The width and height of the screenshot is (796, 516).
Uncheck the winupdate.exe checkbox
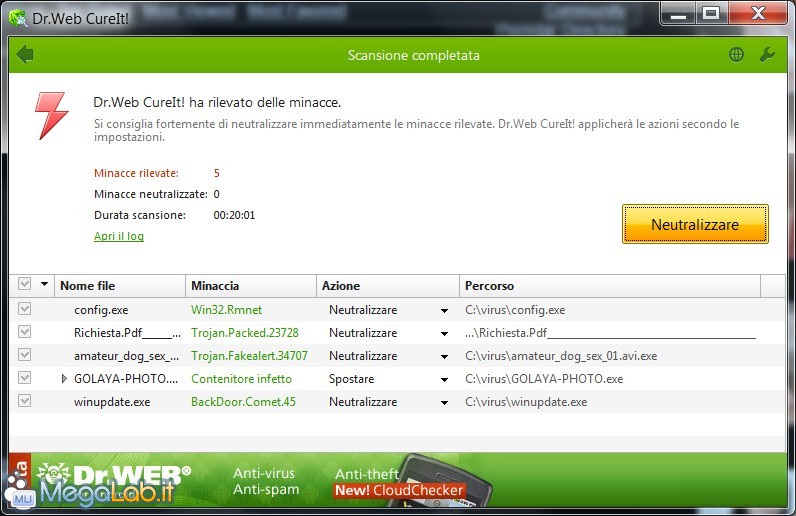pyautogui.click(x=24, y=401)
